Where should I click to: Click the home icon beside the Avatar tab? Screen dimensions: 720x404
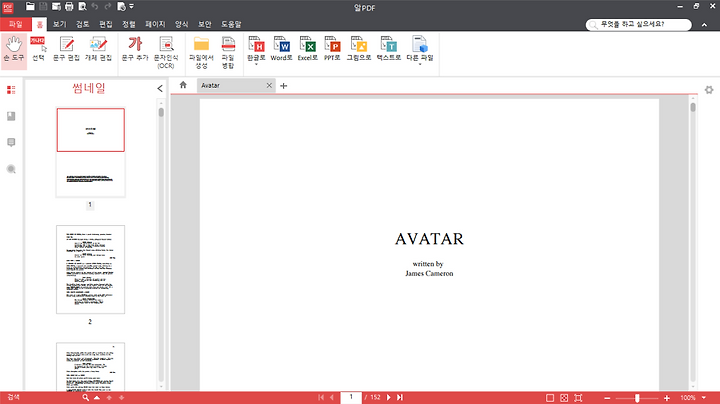click(183, 85)
